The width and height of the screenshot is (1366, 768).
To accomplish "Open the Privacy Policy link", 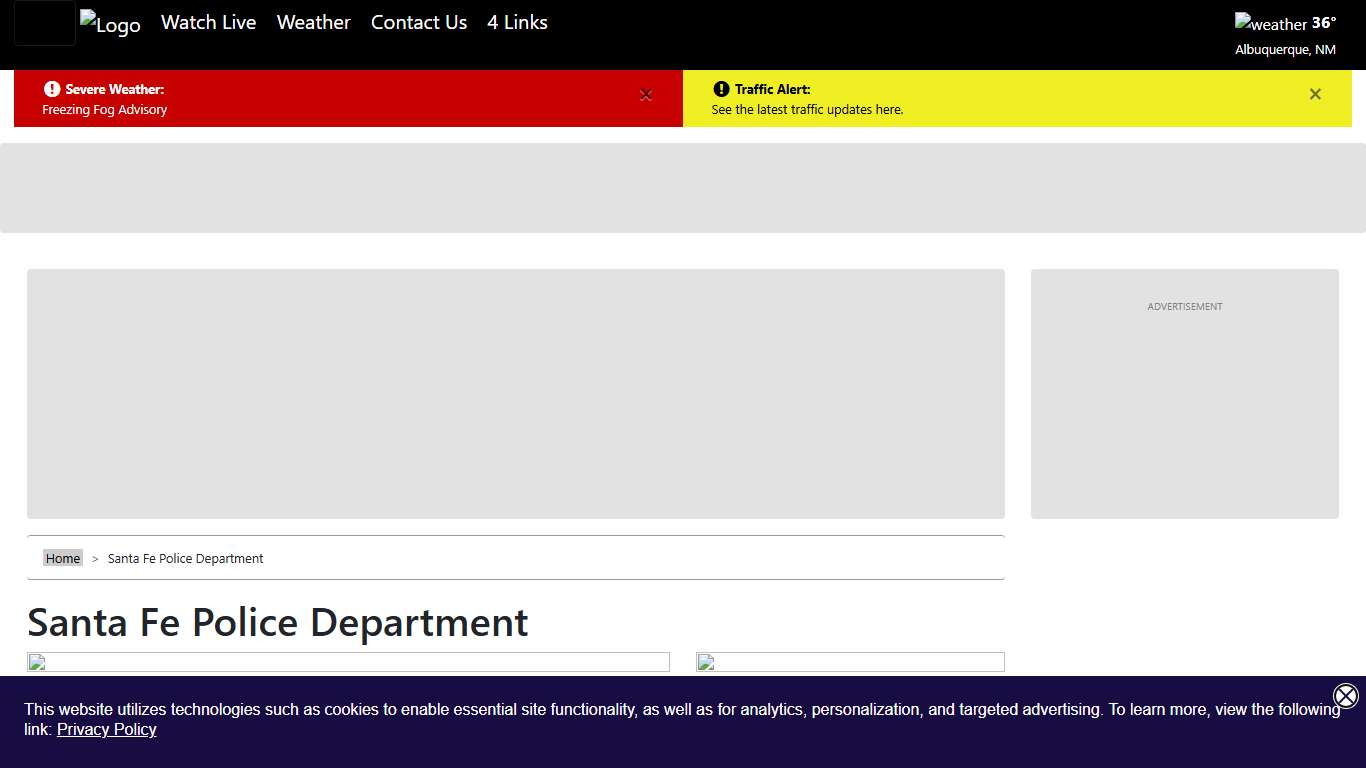I will coord(107,730).
